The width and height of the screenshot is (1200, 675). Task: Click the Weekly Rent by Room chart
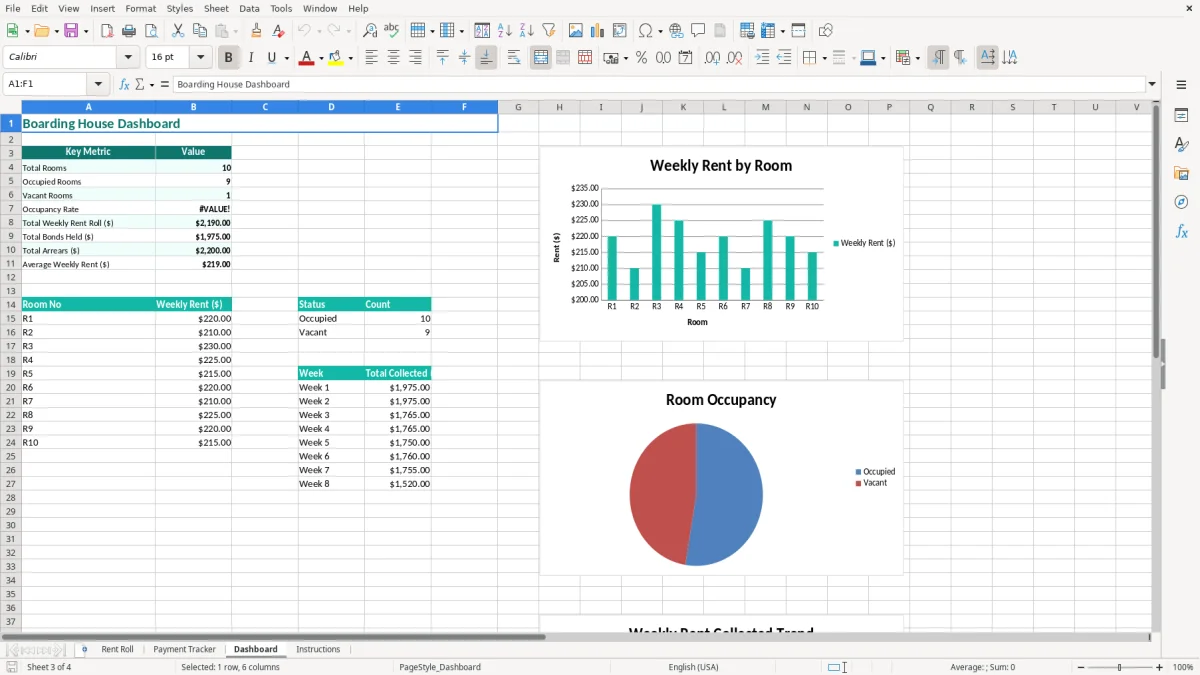pyautogui.click(x=721, y=244)
